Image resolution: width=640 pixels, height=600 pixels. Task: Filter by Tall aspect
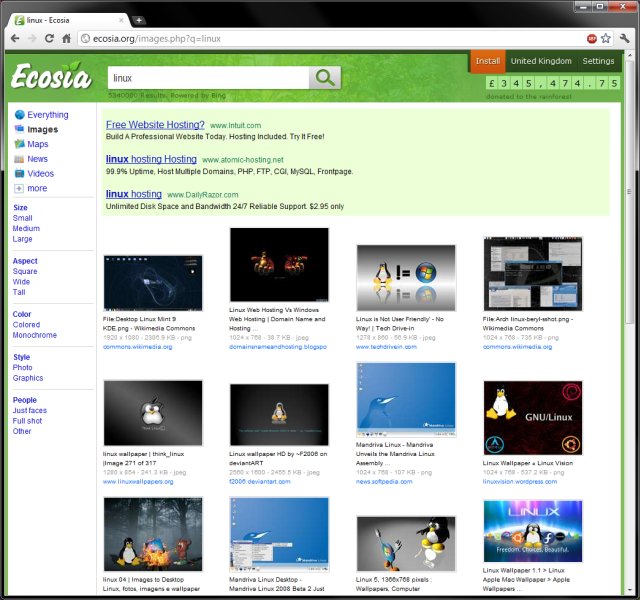coord(19,292)
